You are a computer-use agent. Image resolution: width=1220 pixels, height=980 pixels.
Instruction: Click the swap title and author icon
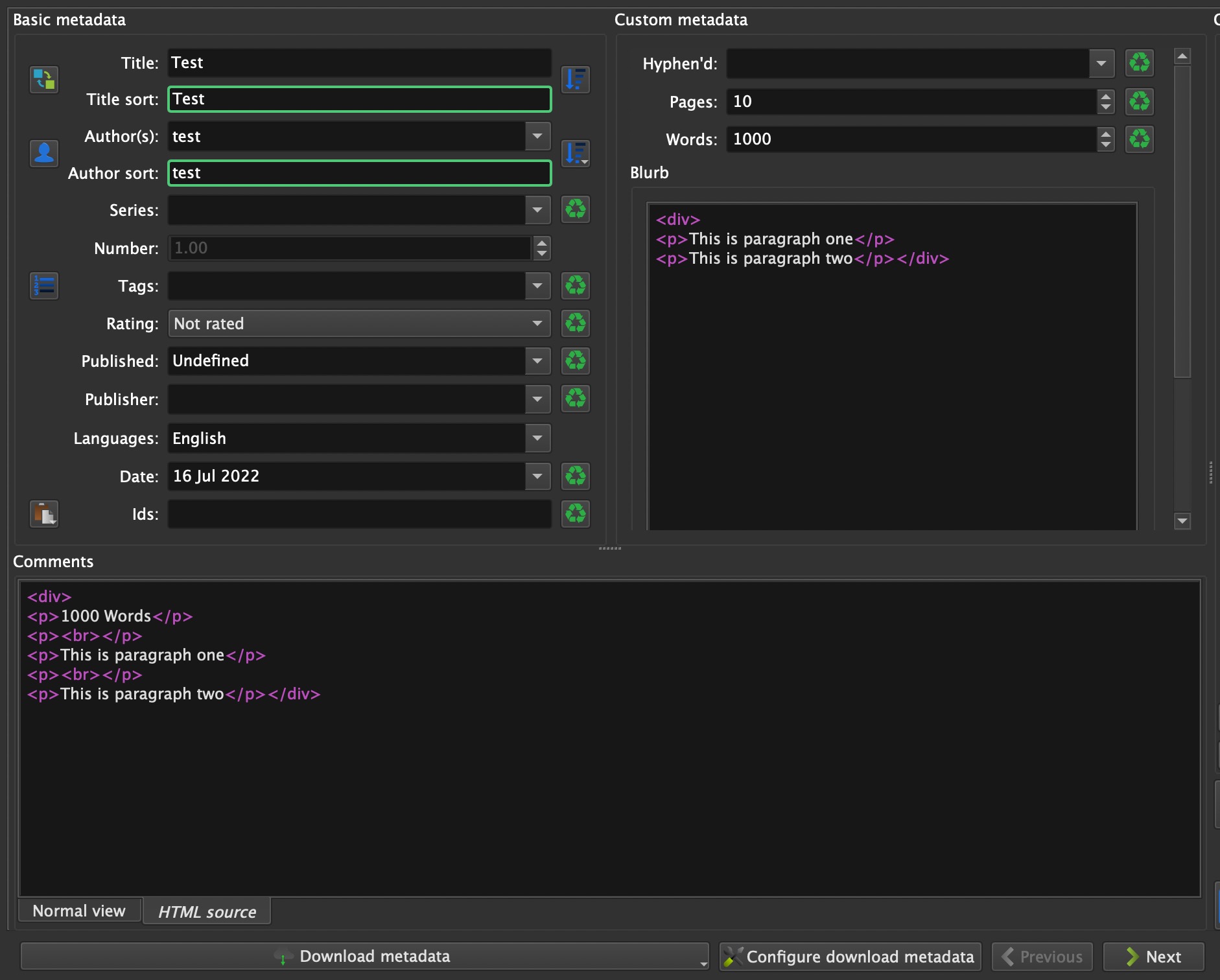pyautogui.click(x=44, y=80)
